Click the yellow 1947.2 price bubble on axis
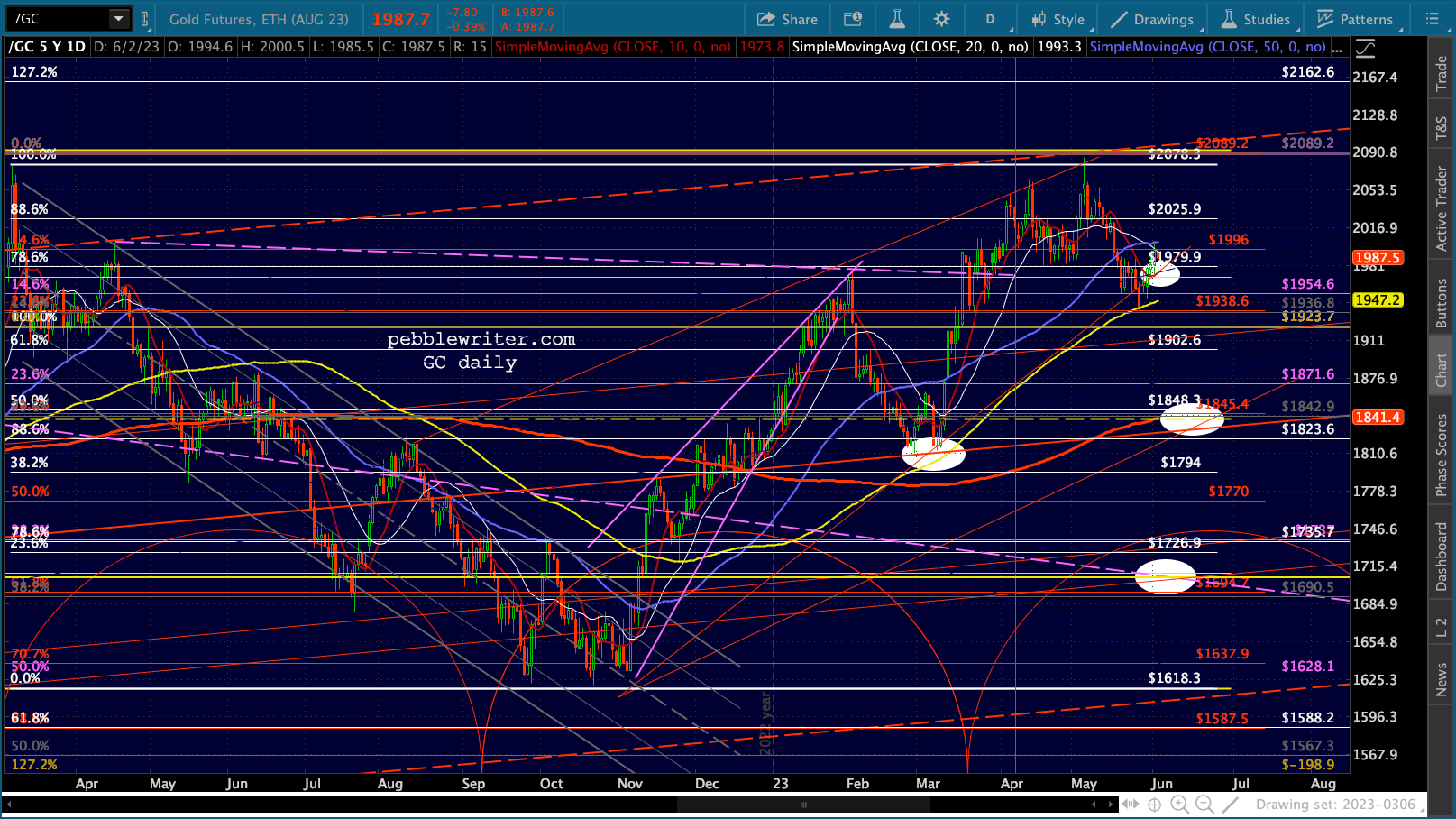Screen dimensions: 1456x819 pos(1378,300)
